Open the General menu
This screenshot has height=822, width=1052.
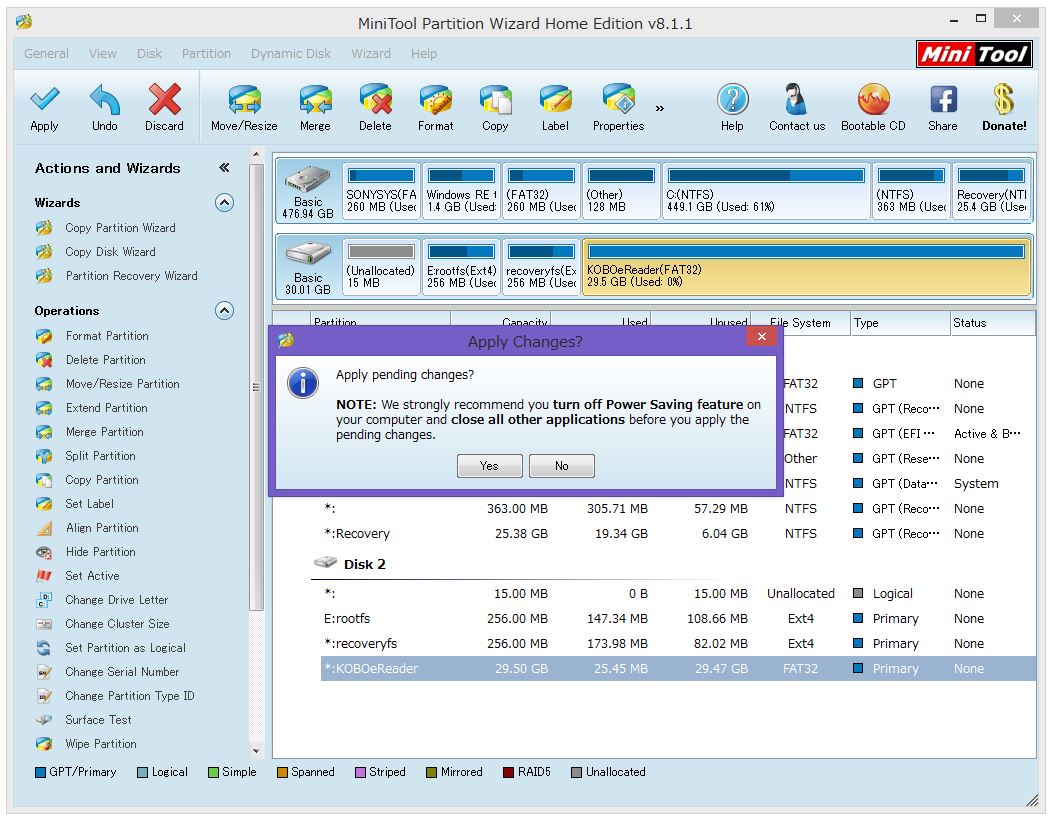pyautogui.click(x=46, y=54)
